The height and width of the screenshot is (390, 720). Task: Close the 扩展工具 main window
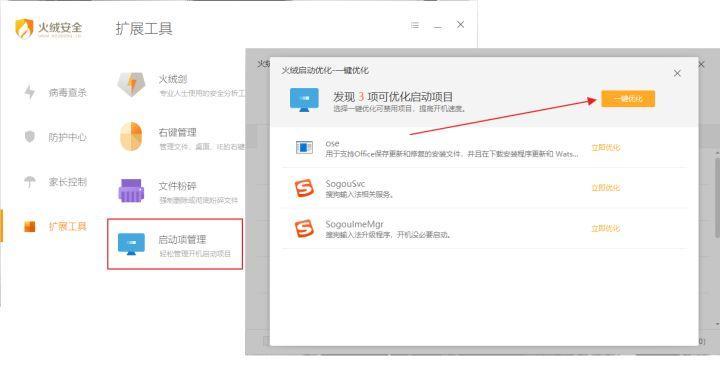[461, 24]
